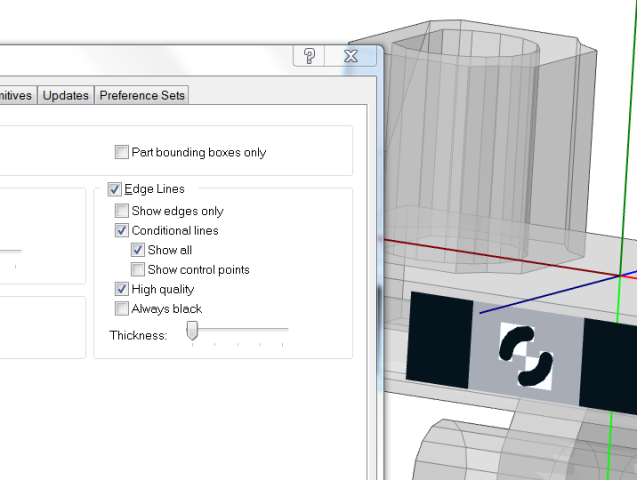Select the partially hidden Primitives tab
Image resolution: width=637 pixels, height=480 pixels.
(x=17, y=96)
